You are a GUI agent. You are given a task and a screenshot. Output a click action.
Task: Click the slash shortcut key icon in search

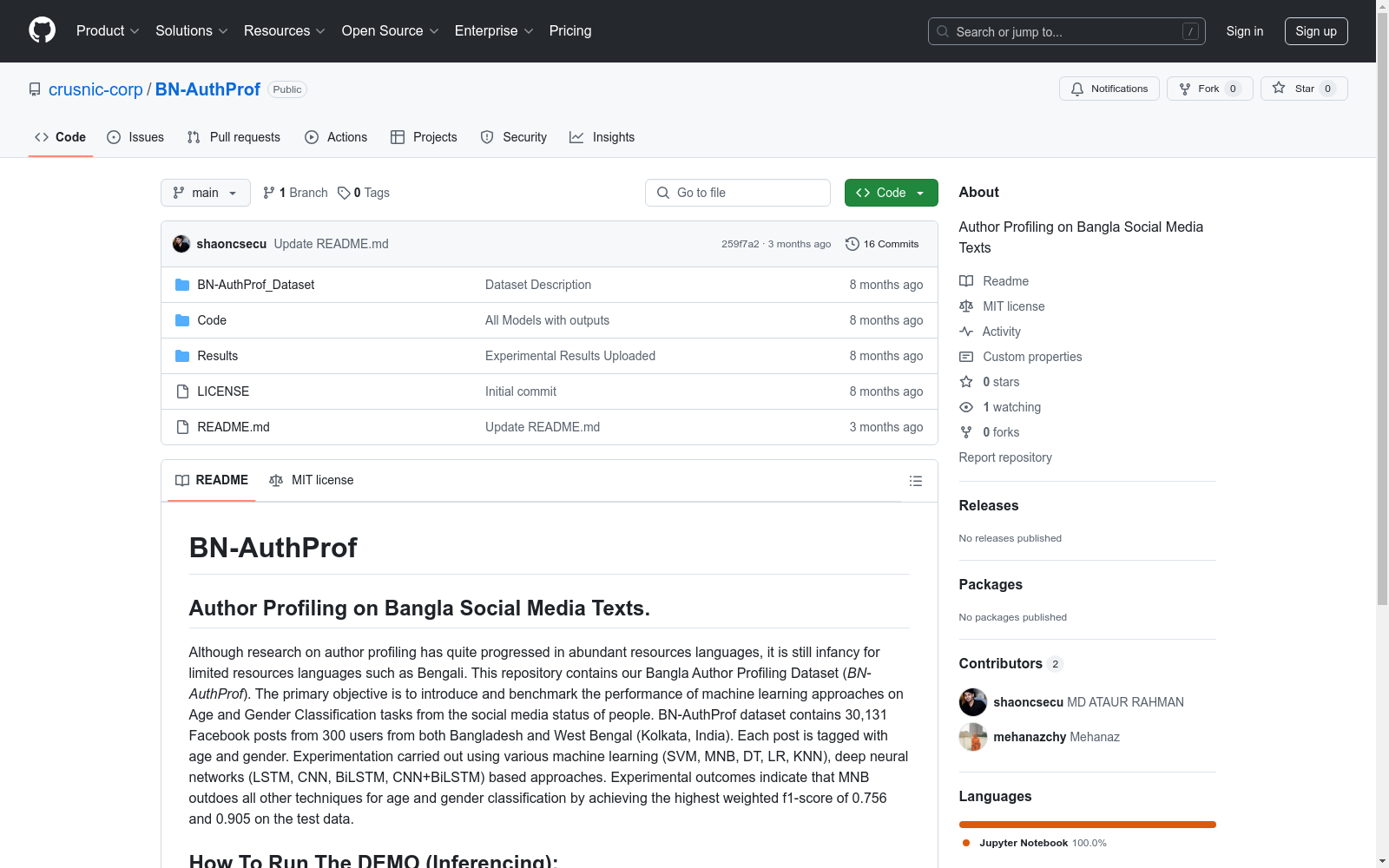point(1190,31)
